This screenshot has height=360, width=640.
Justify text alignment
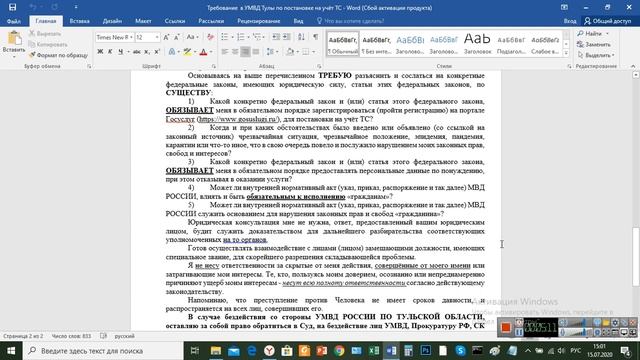tap(256, 52)
